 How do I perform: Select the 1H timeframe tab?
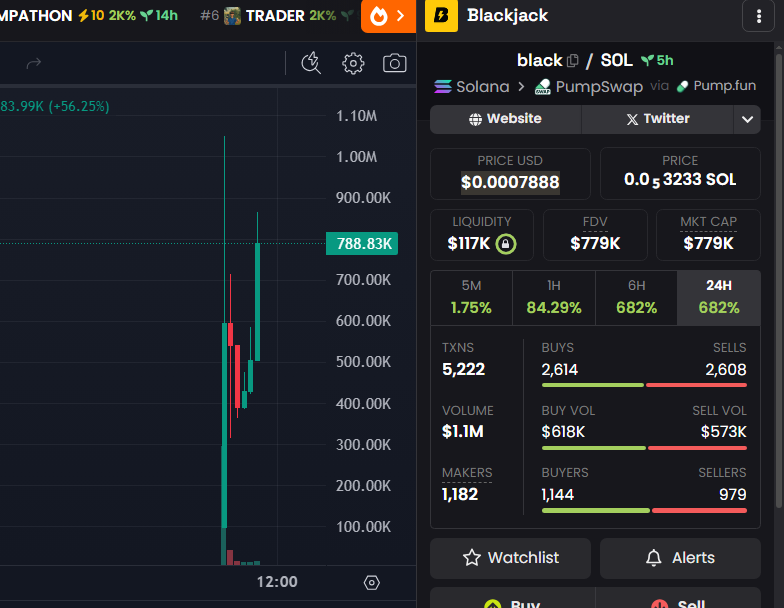point(554,298)
